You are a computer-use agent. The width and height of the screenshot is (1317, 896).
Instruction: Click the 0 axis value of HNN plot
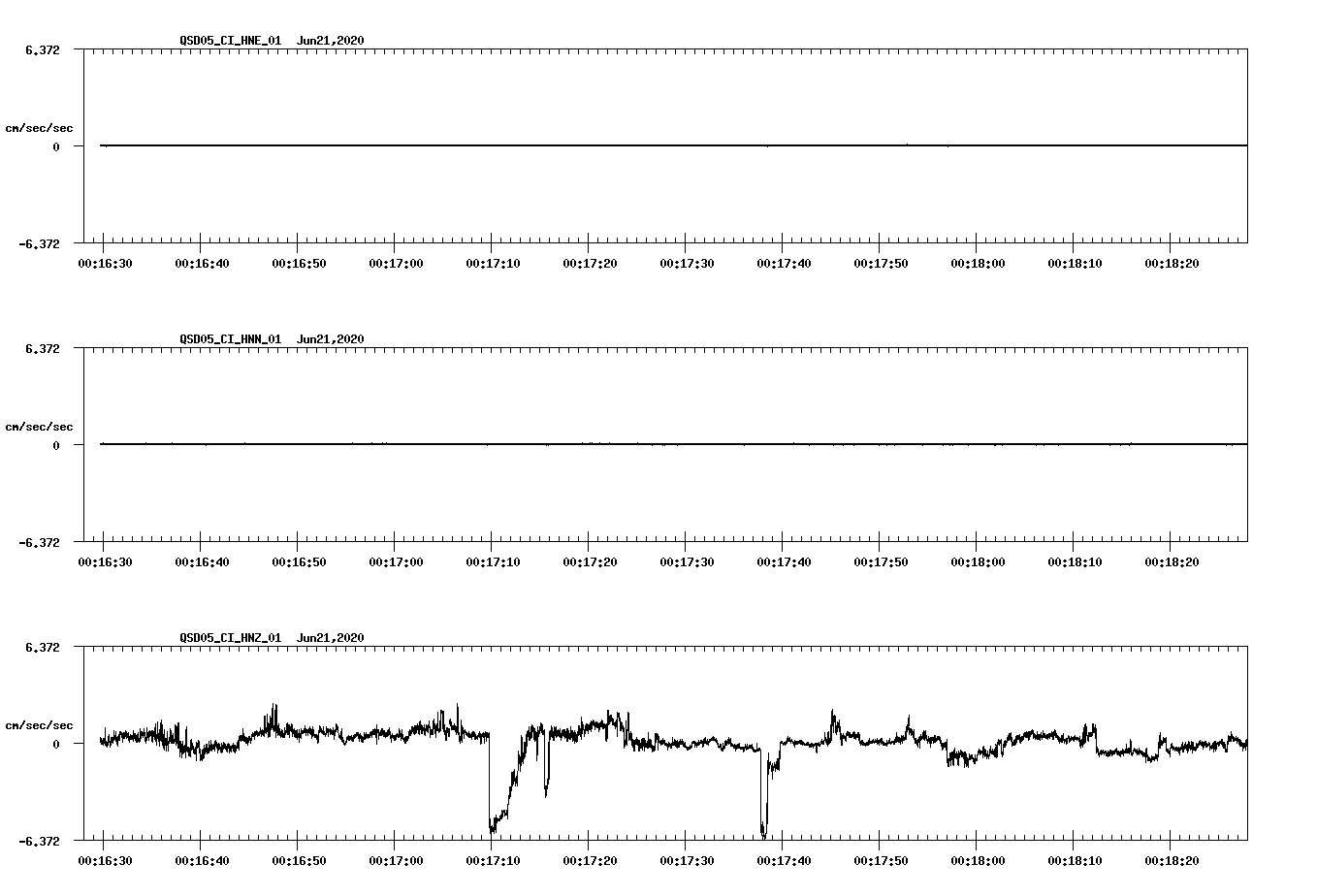[x=56, y=445]
